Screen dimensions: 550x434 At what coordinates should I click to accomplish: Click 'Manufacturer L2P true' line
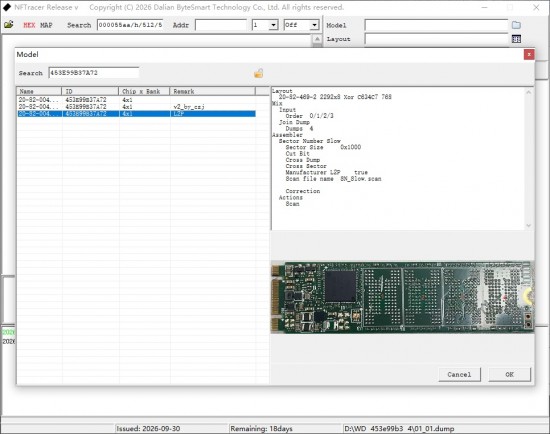[x=327, y=172]
